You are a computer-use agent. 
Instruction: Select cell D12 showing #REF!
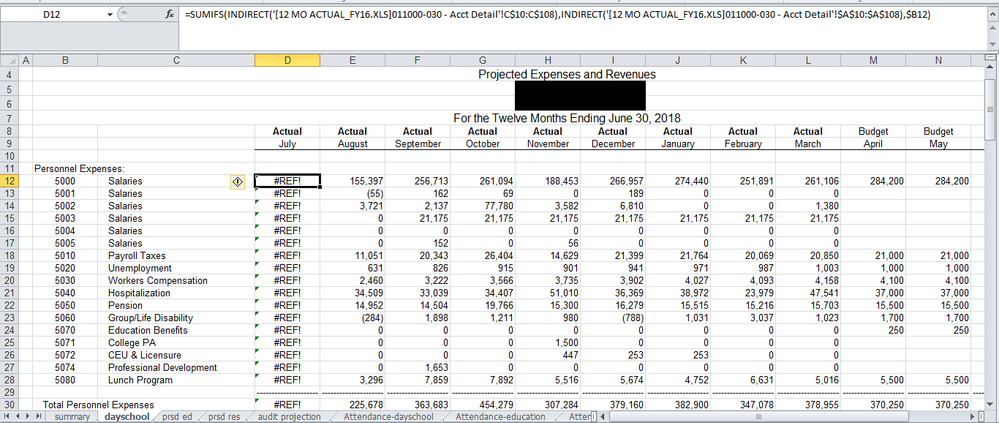(x=287, y=181)
